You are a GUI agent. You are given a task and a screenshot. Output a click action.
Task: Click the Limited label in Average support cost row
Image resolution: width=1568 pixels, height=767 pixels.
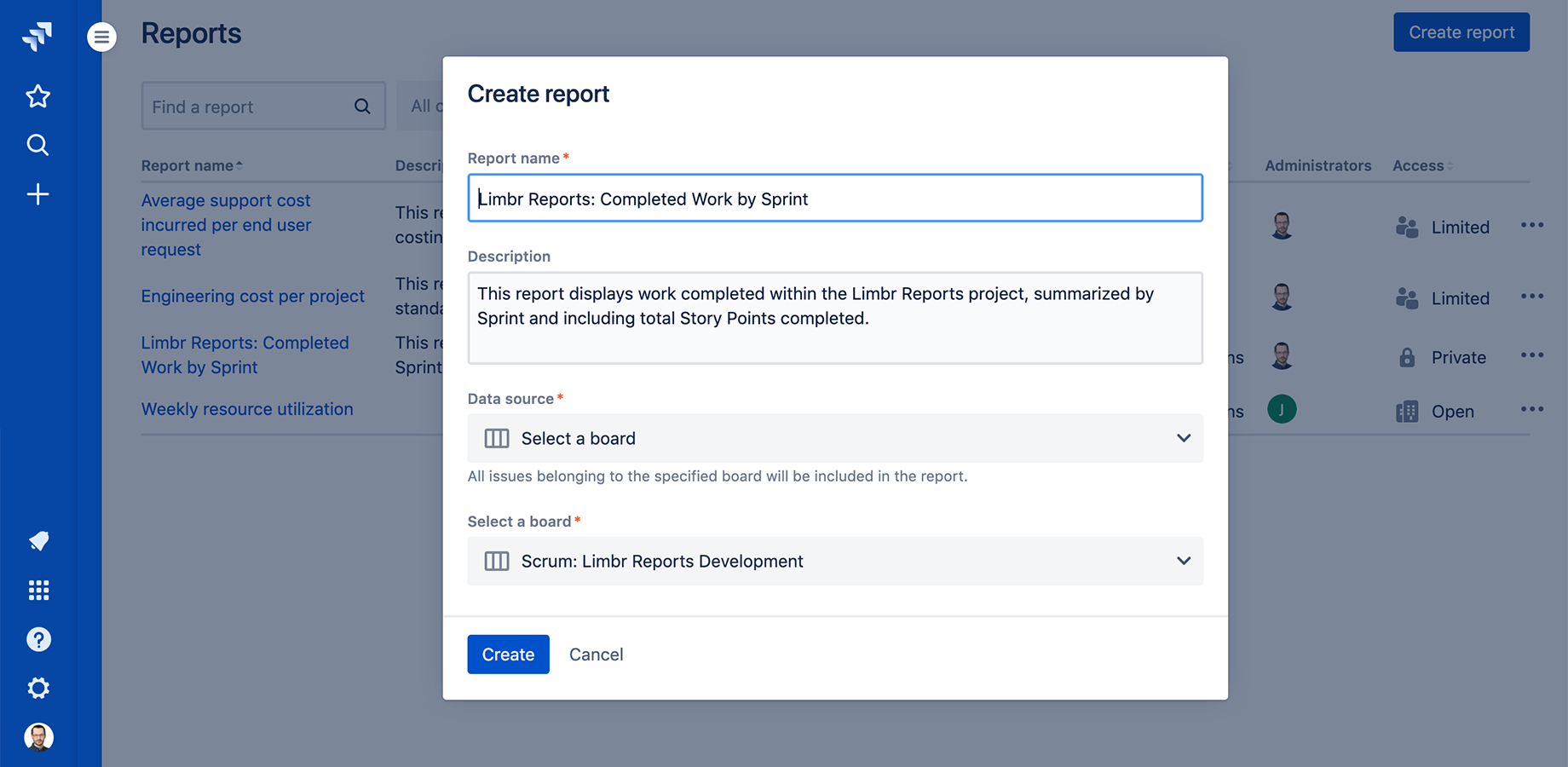click(x=1461, y=228)
